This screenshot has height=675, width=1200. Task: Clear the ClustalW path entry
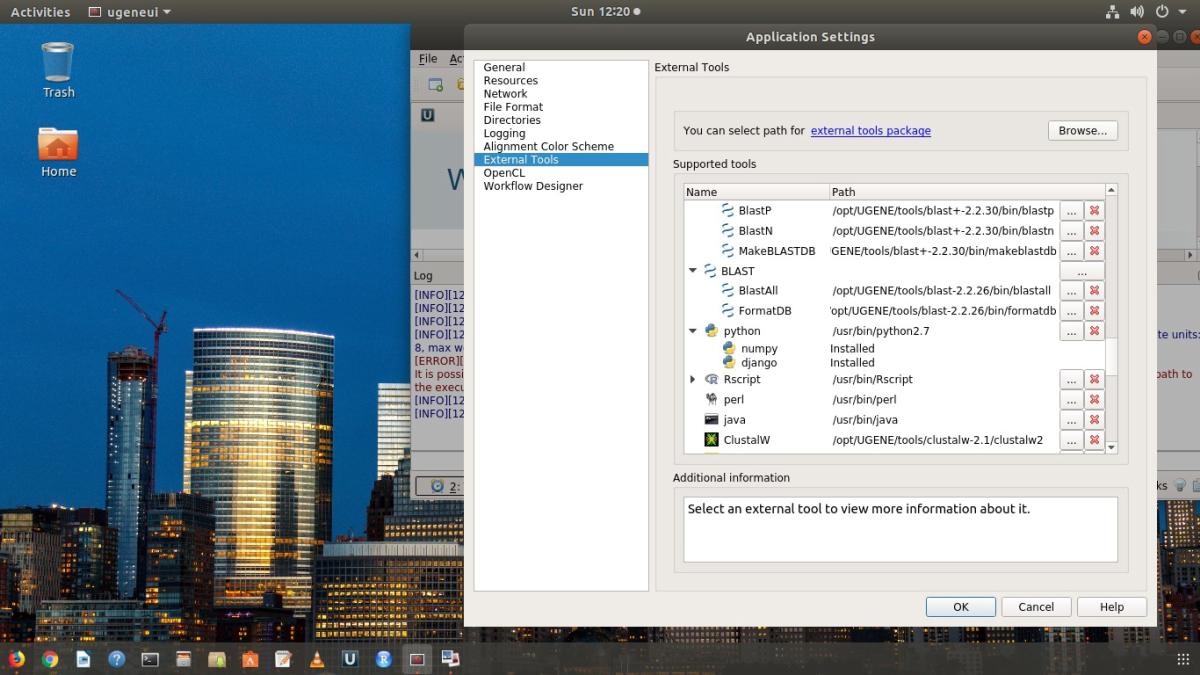click(1094, 440)
